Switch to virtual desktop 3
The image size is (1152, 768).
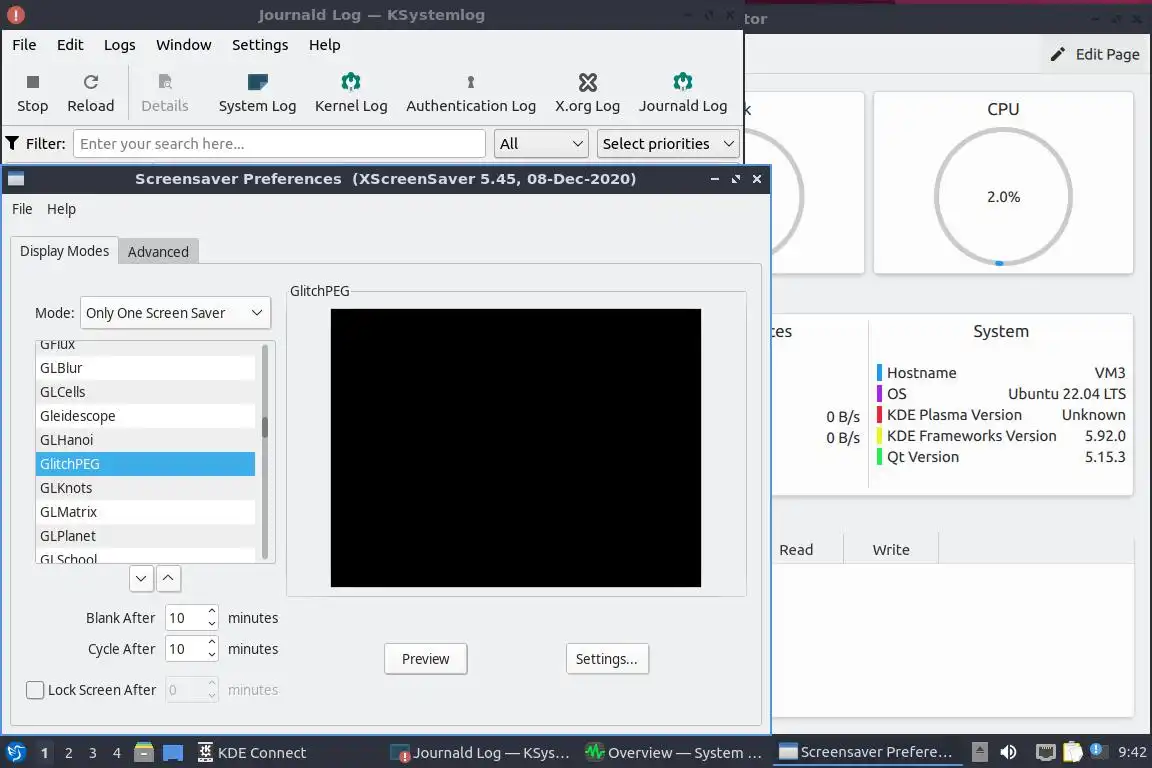[93, 753]
